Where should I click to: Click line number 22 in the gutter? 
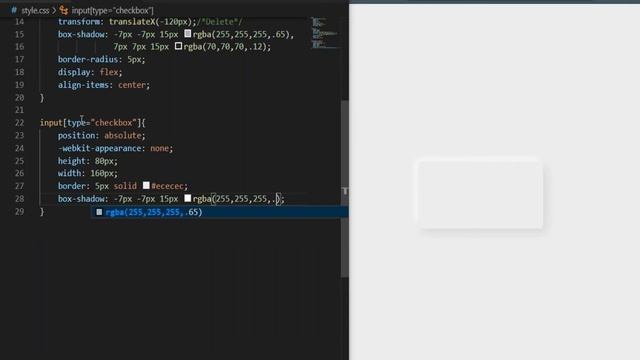click(x=19, y=123)
